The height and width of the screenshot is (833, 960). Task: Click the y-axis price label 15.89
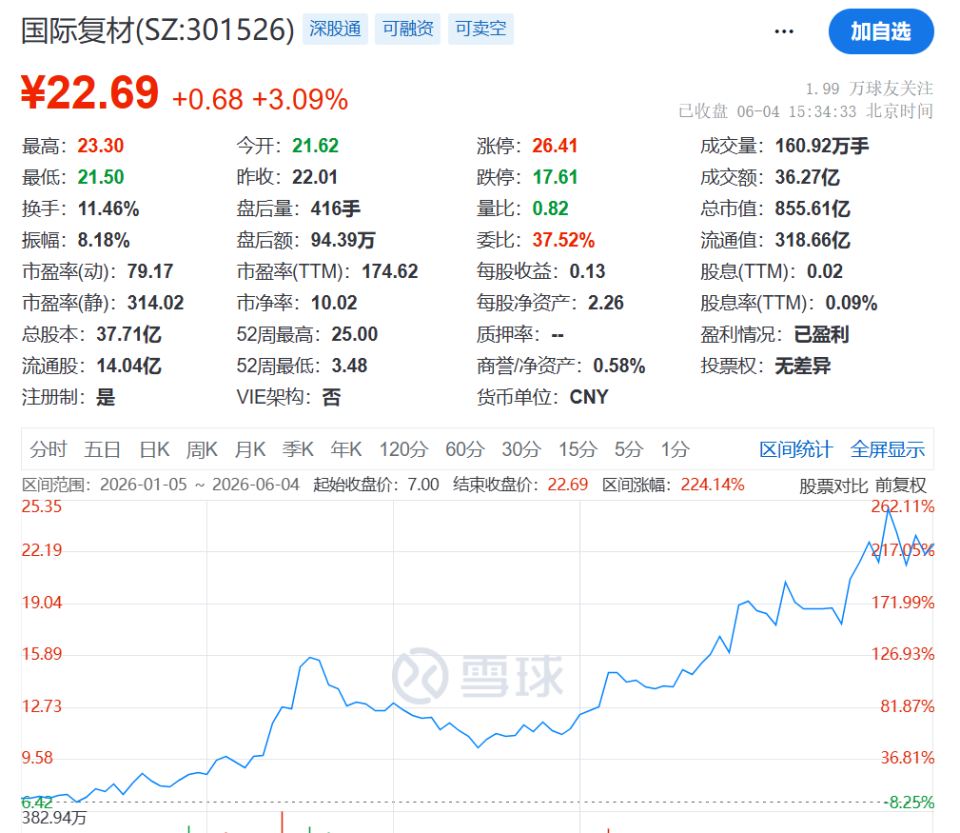click(42, 654)
